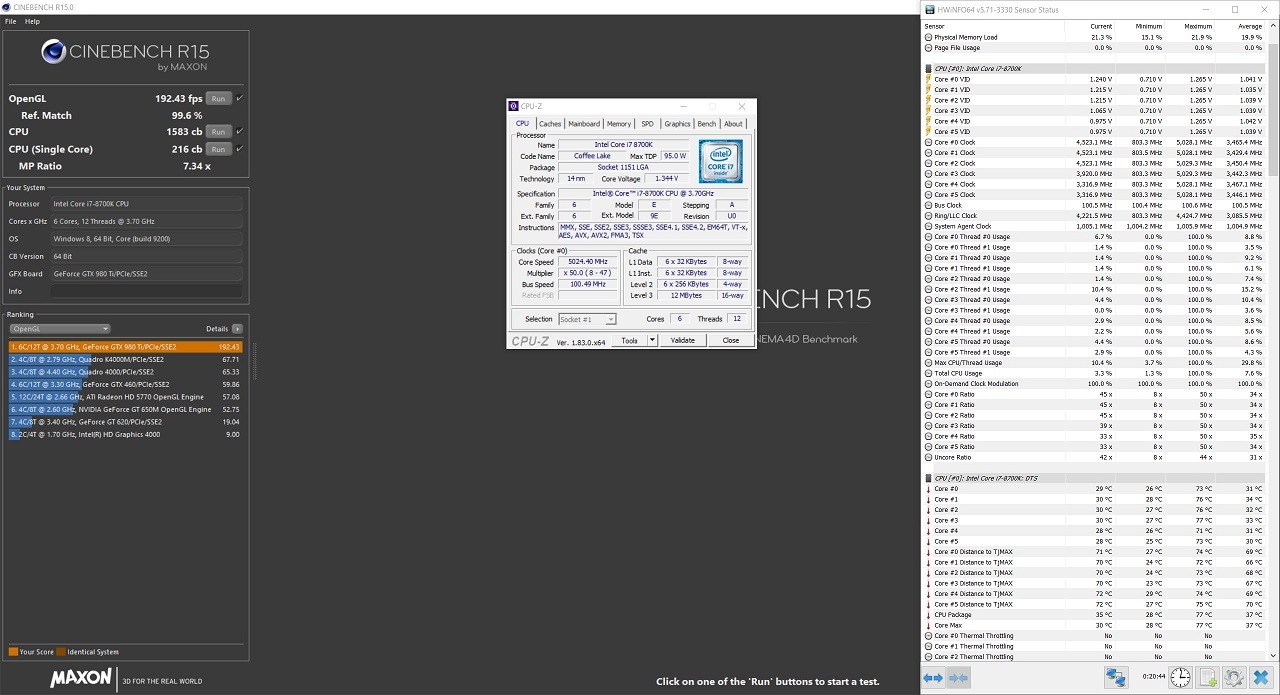
Task: Select the On-Demand Clock Modulation row
Action: (1096, 383)
